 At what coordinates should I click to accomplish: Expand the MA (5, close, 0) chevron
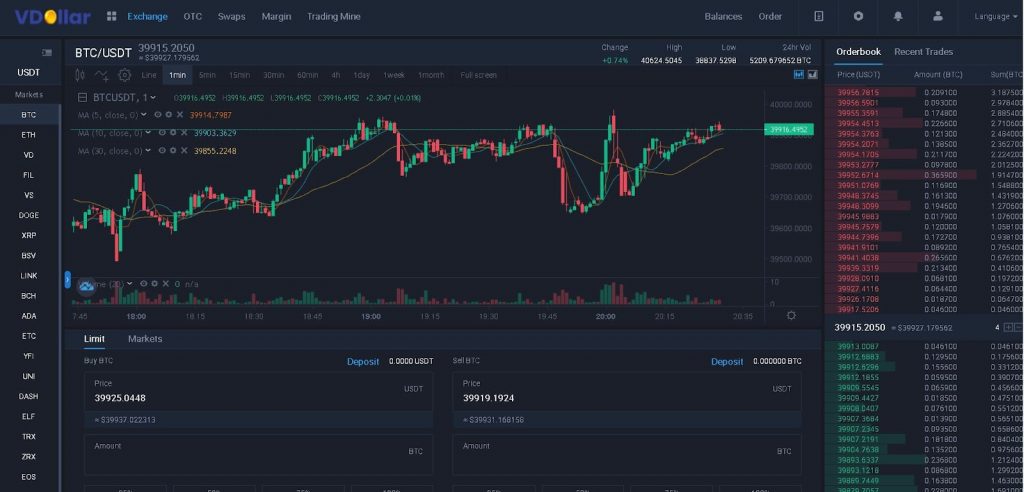click(x=144, y=114)
